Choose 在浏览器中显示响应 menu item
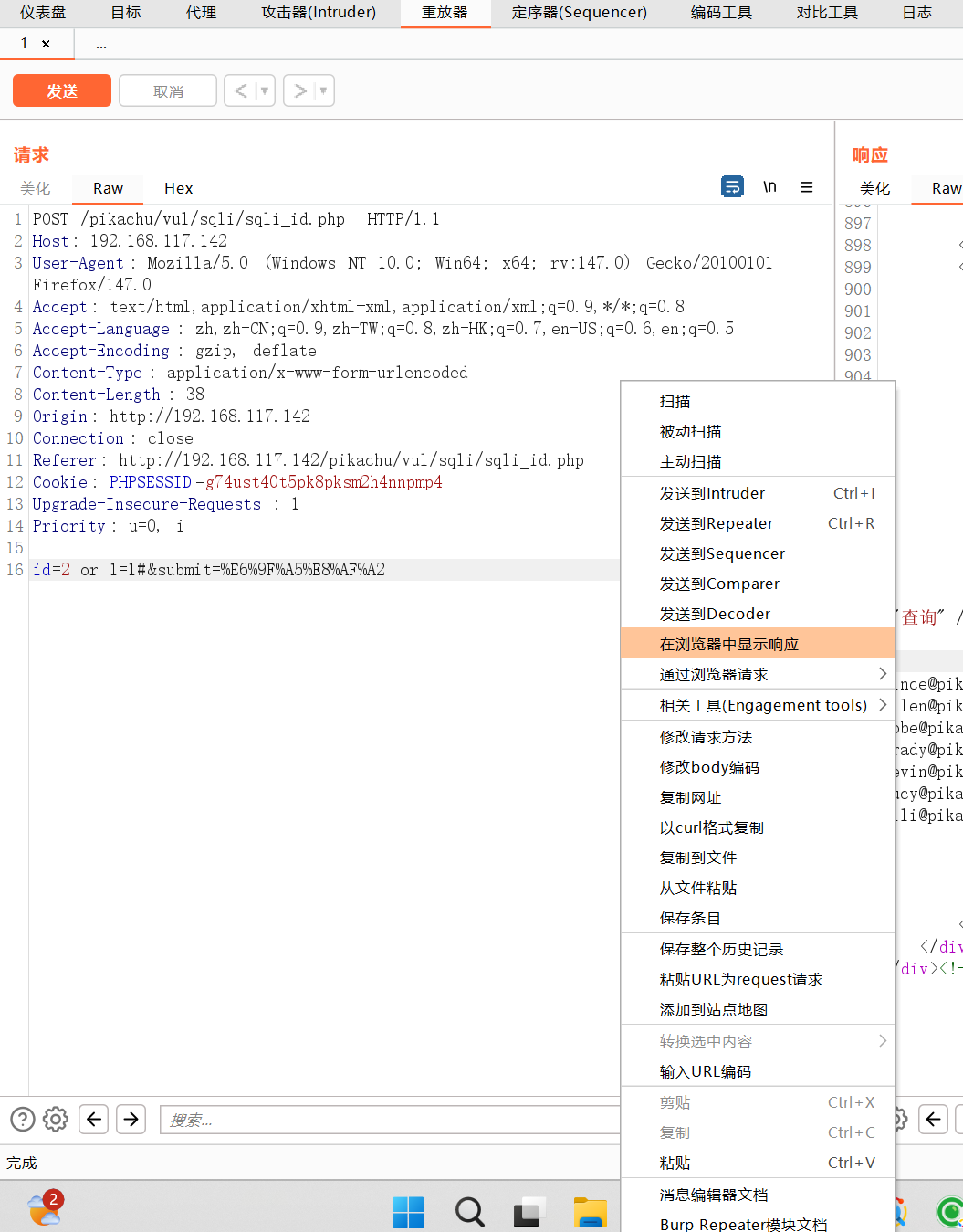 click(x=758, y=644)
